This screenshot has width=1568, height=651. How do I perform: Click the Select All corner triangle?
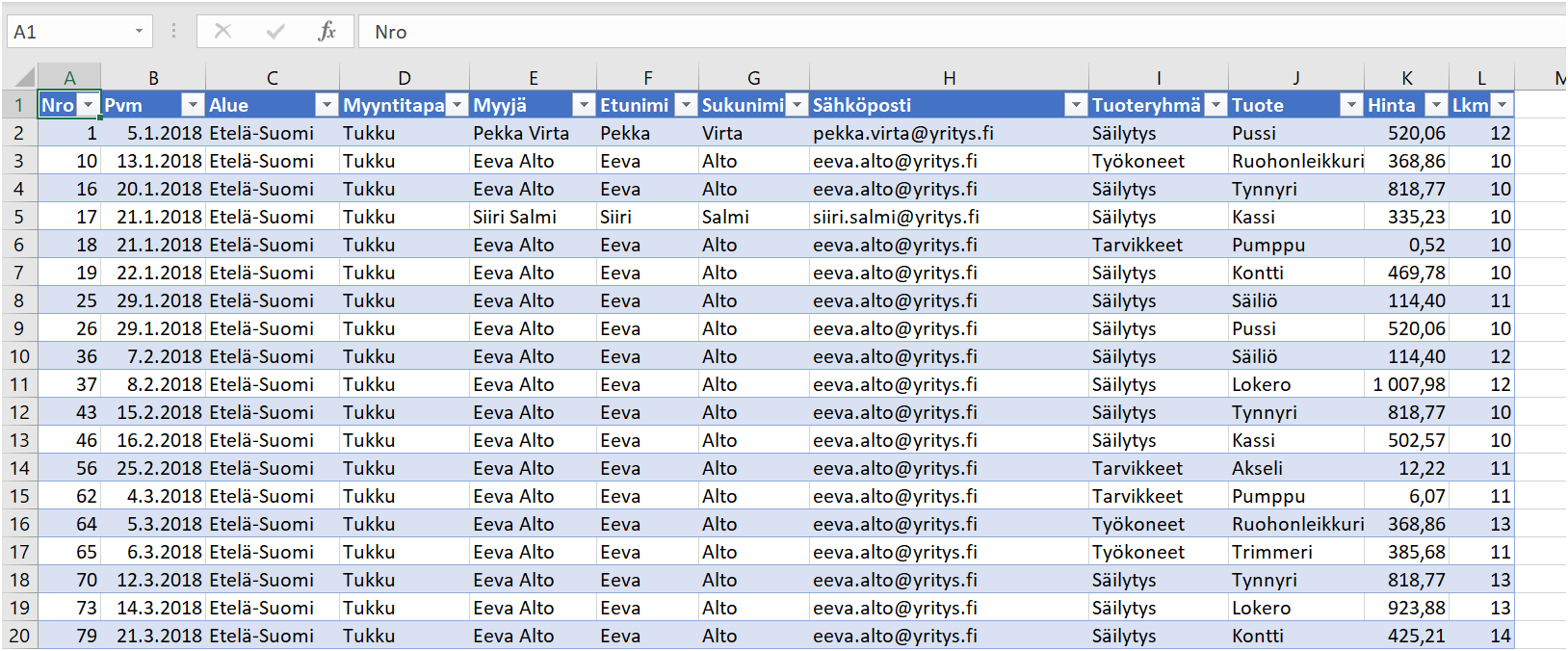point(26,78)
